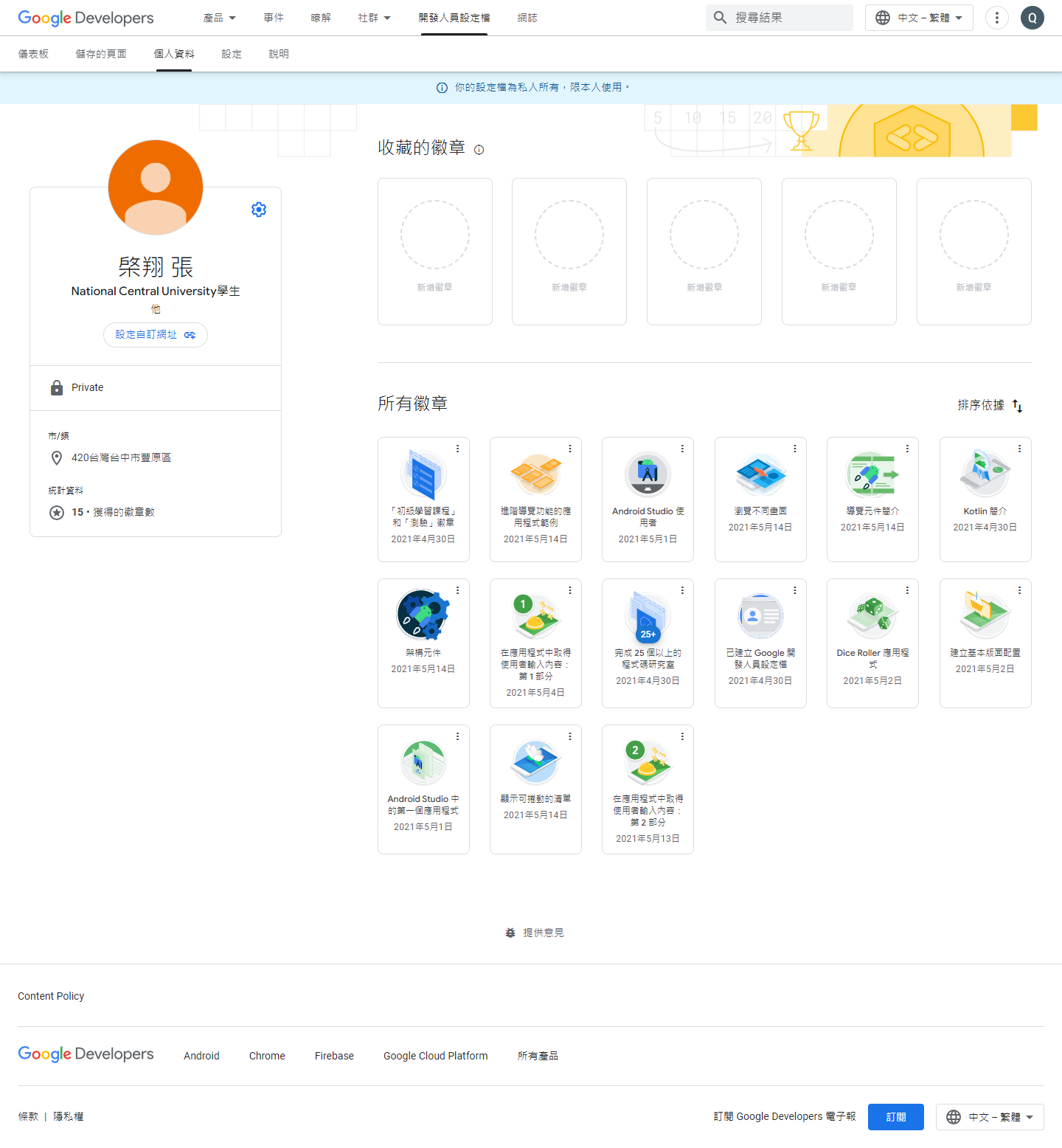
Task: Click the profile settings gear icon
Action: point(259,210)
